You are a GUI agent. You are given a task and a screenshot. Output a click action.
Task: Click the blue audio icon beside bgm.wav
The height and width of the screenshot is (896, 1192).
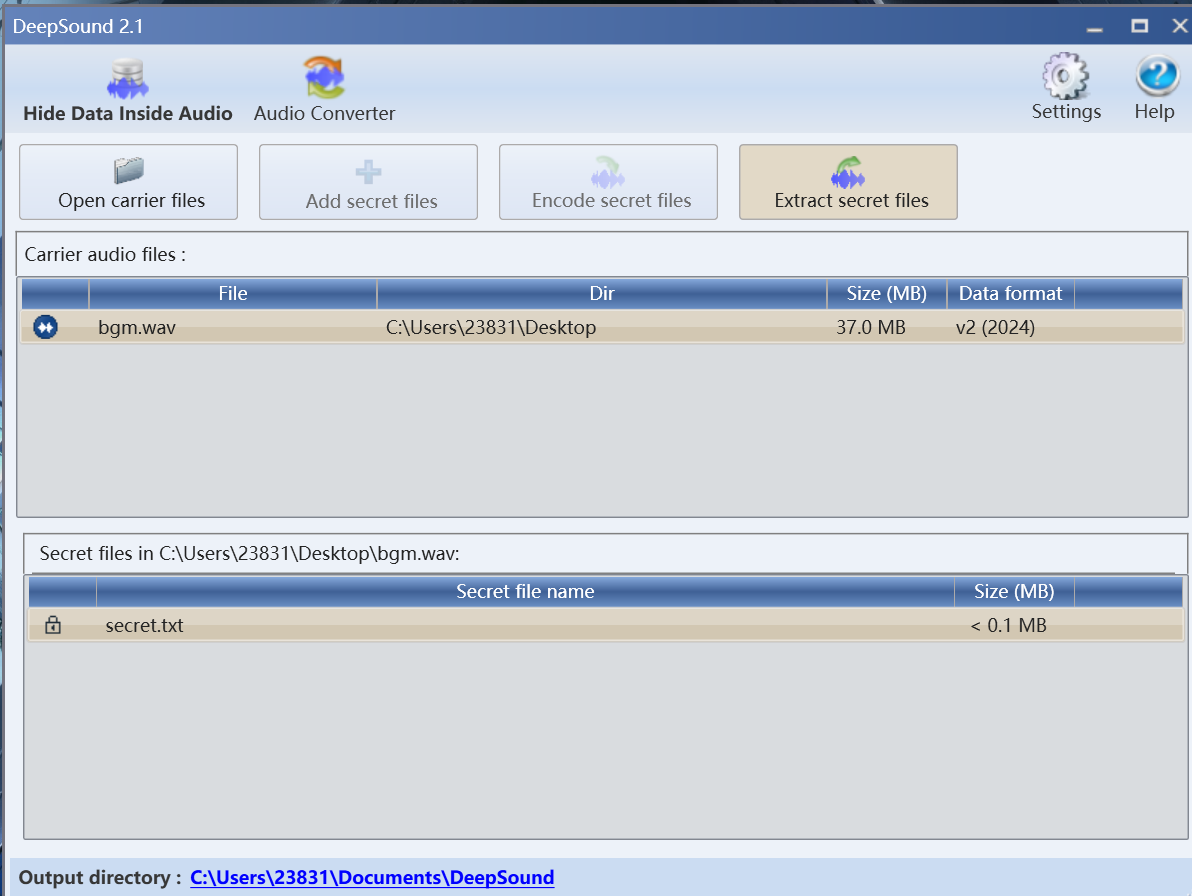(x=46, y=328)
